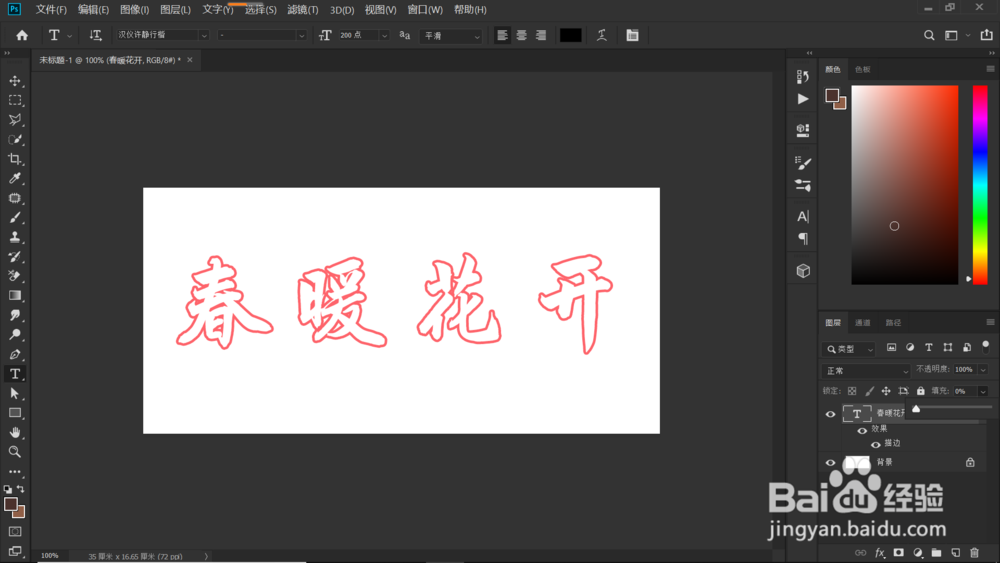Open the Actions panel play icon
Image resolution: width=1000 pixels, height=563 pixels.
tap(803, 99)
